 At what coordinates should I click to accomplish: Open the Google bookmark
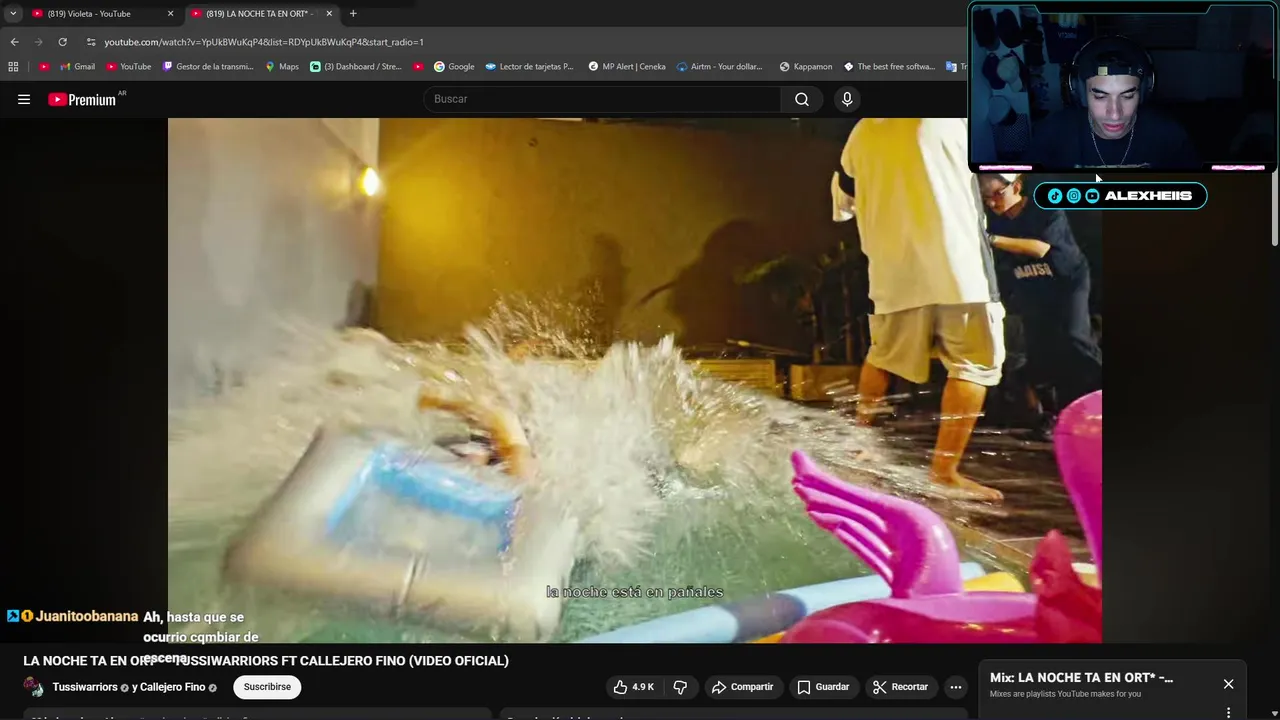click(454, 67)
